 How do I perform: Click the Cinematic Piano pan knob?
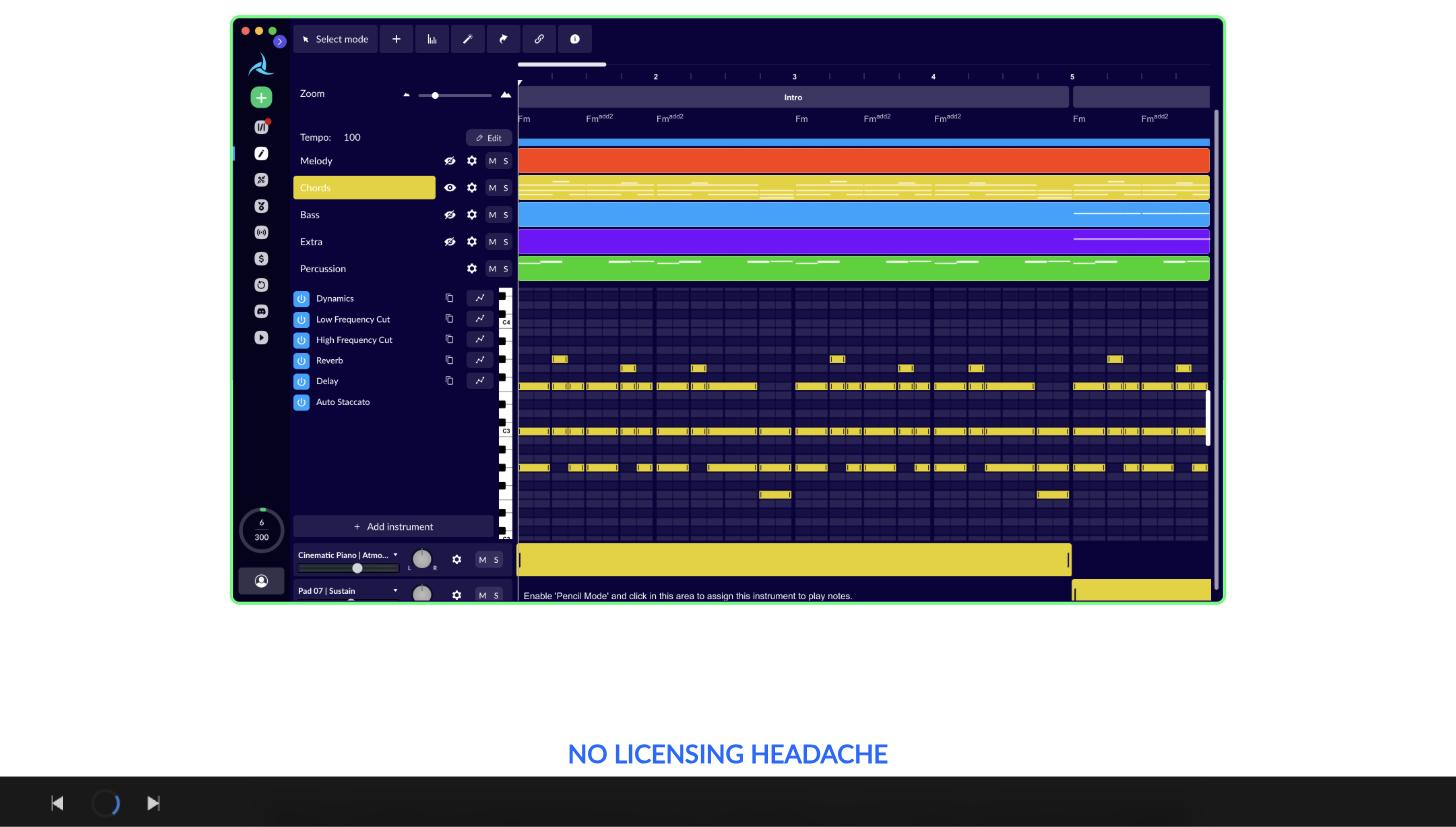(422, 559)
